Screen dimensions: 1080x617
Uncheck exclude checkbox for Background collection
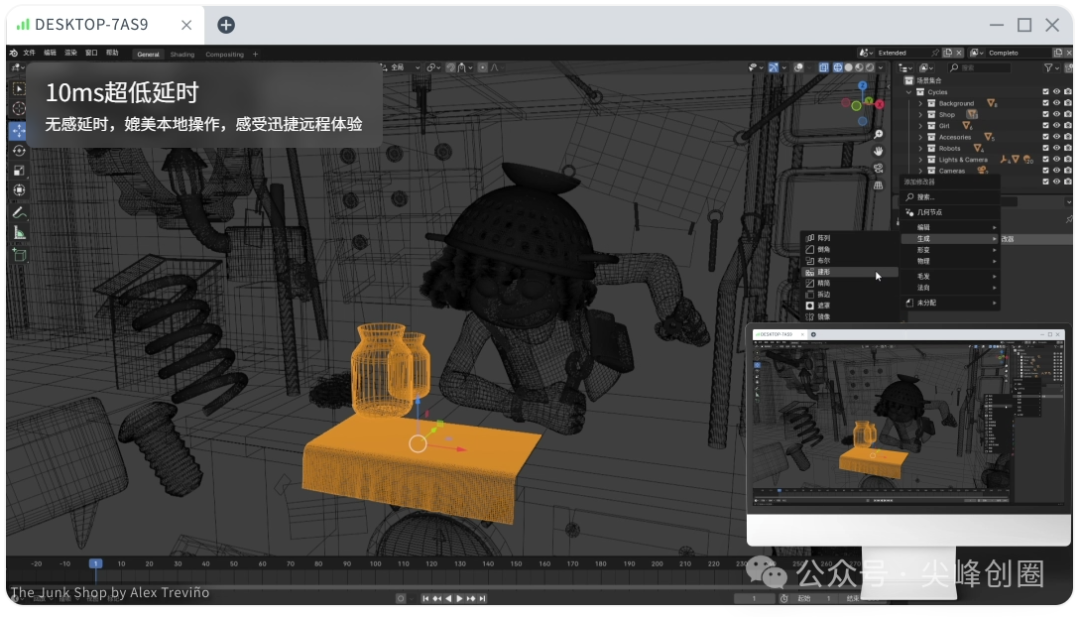coord(1046,103)
